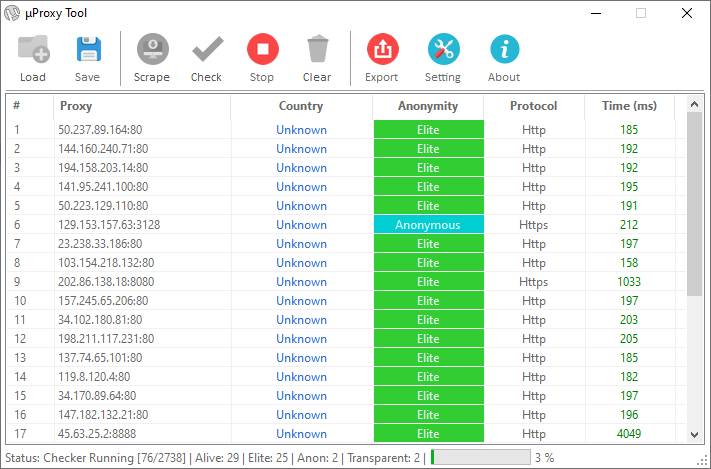Select proxy 34.102.180.81:80
Screen dimensions: 711x469
[x=100, y=320]
